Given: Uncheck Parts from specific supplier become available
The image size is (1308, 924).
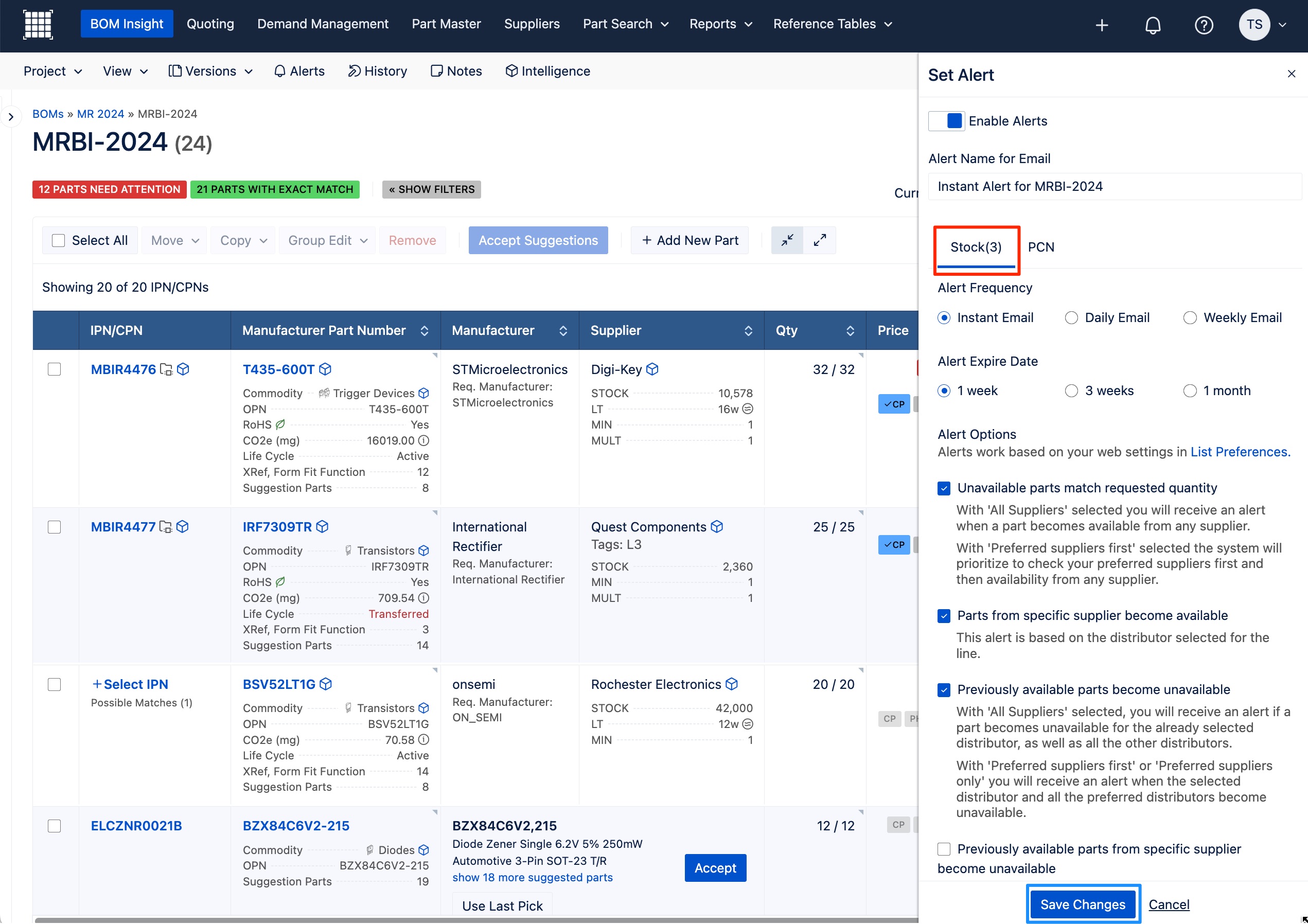Looking at the screenshot, I should 943,616.
